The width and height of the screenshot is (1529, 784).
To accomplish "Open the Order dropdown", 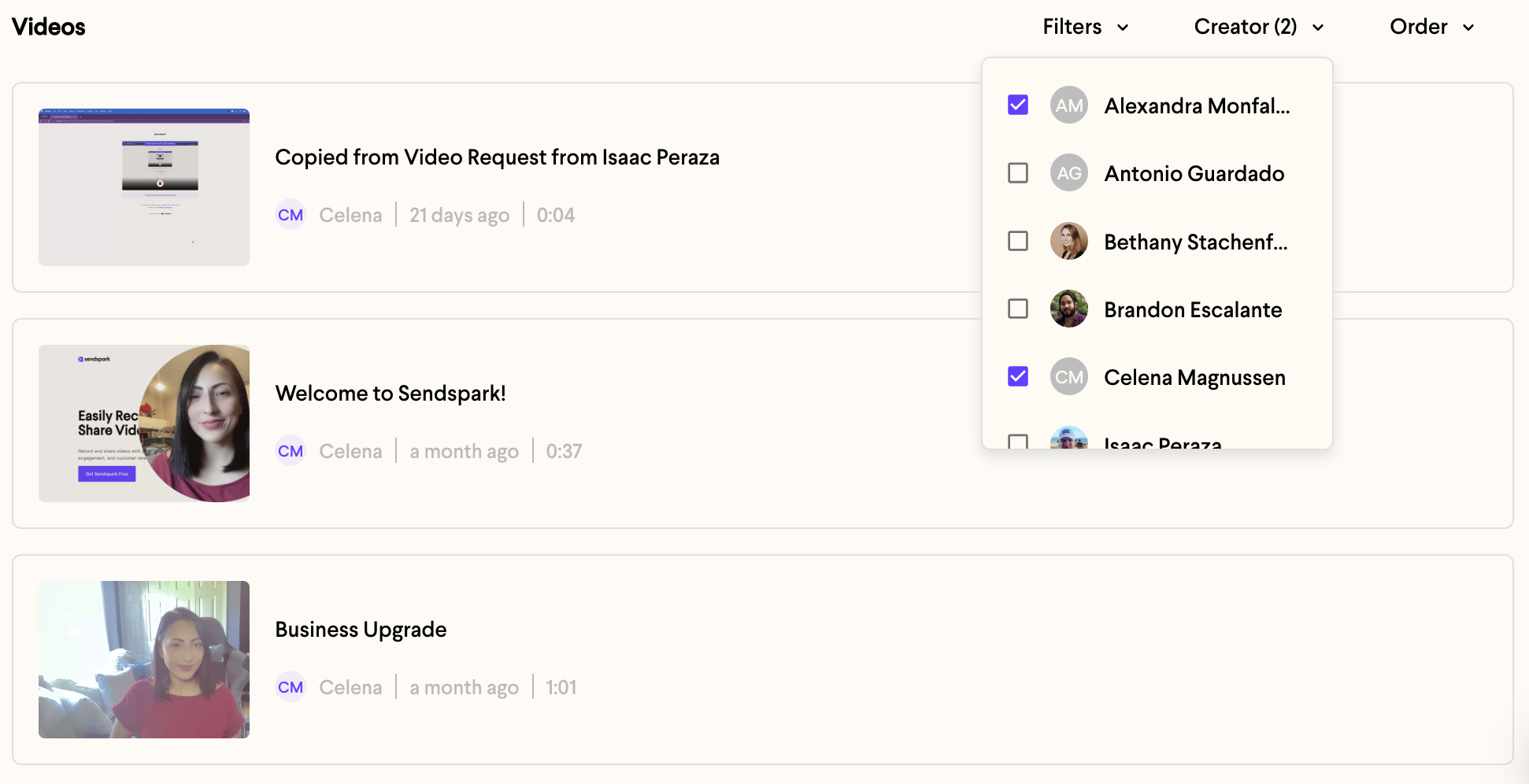I will [x=1432, y=27].
